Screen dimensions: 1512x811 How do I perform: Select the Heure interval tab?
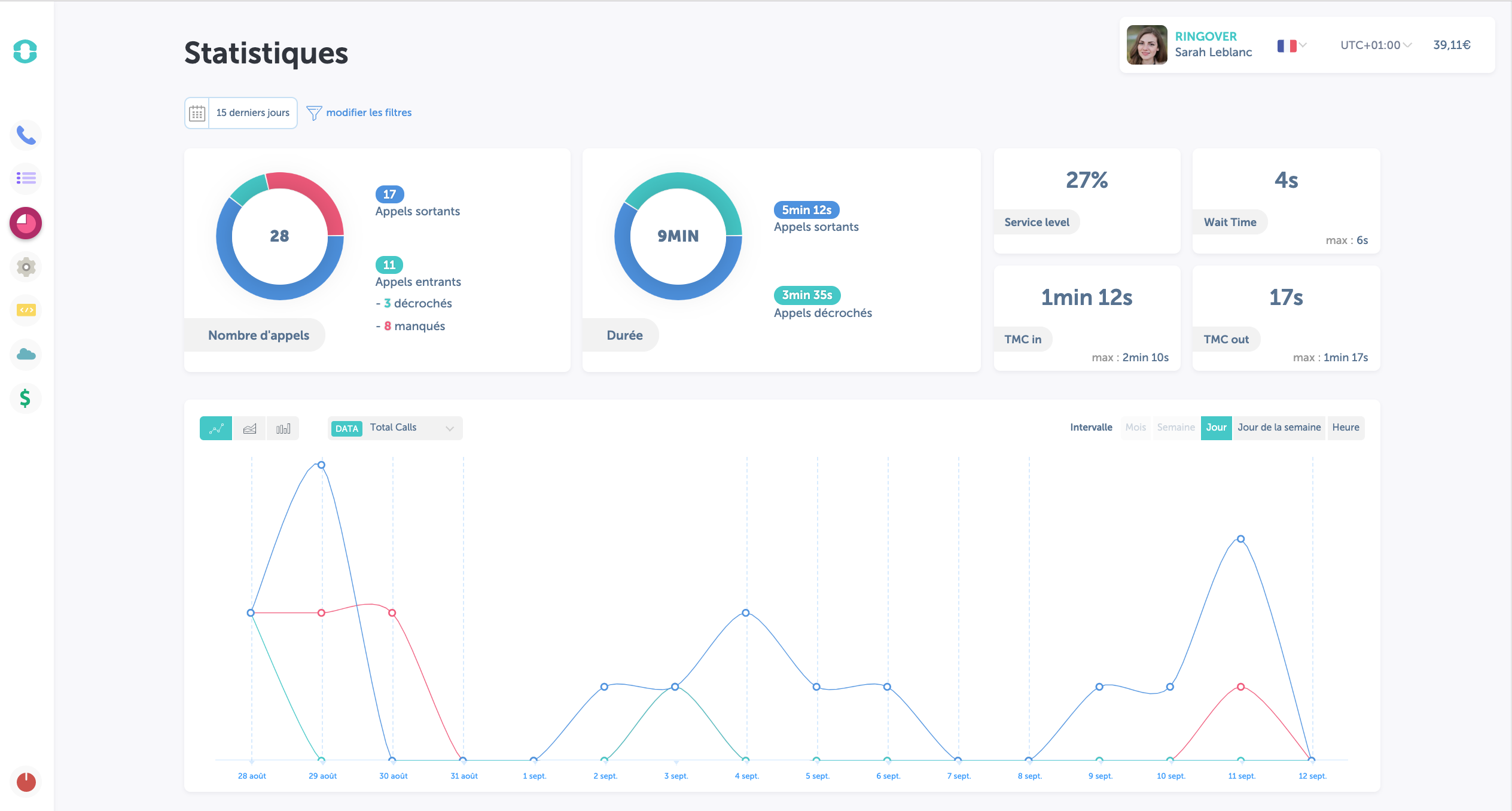1346,427
